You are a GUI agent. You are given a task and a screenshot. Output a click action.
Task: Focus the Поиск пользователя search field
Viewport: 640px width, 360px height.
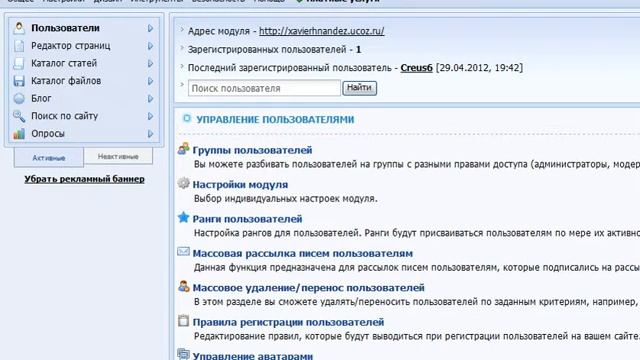264,88
